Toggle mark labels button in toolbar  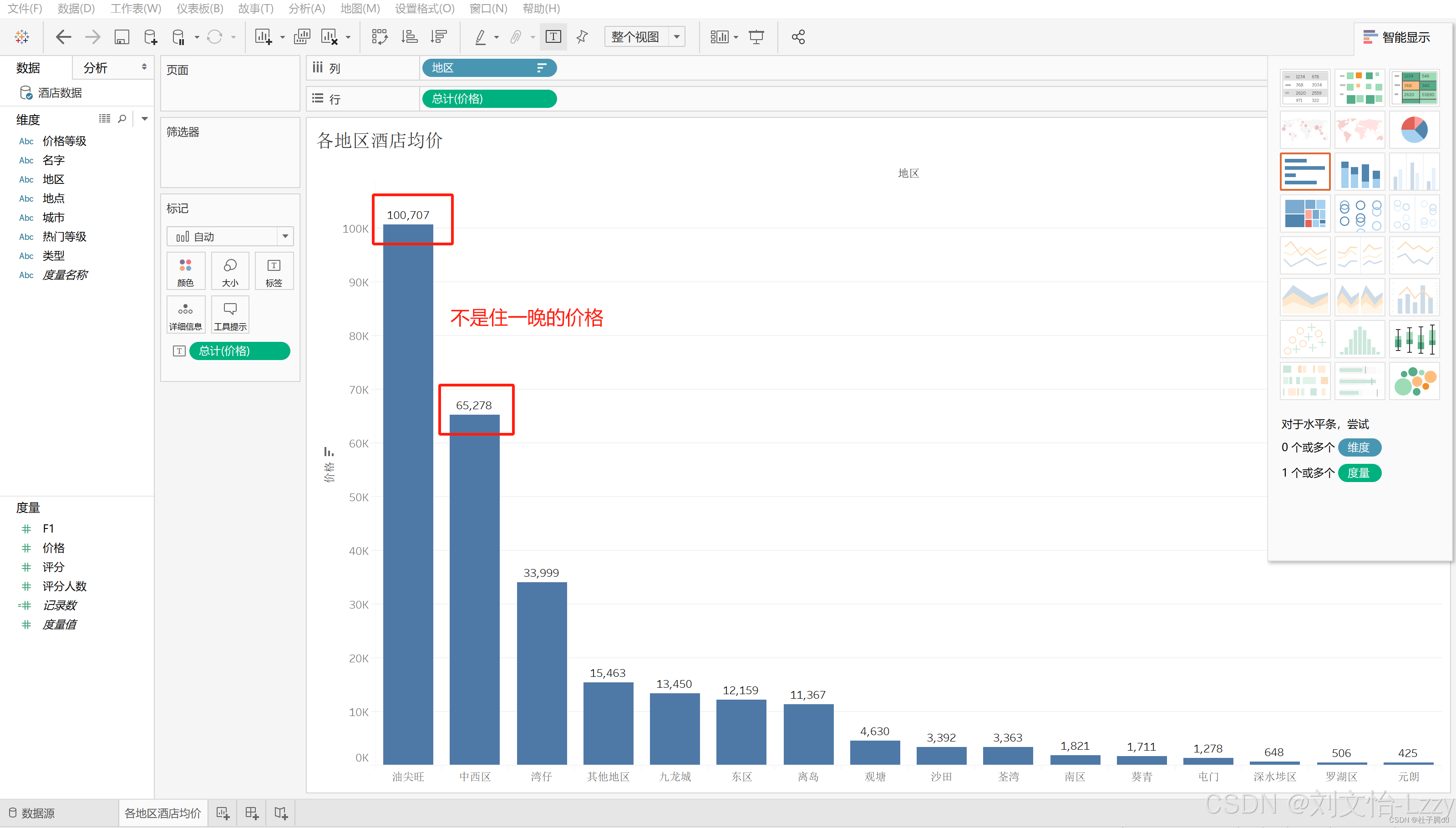(553, 37)
